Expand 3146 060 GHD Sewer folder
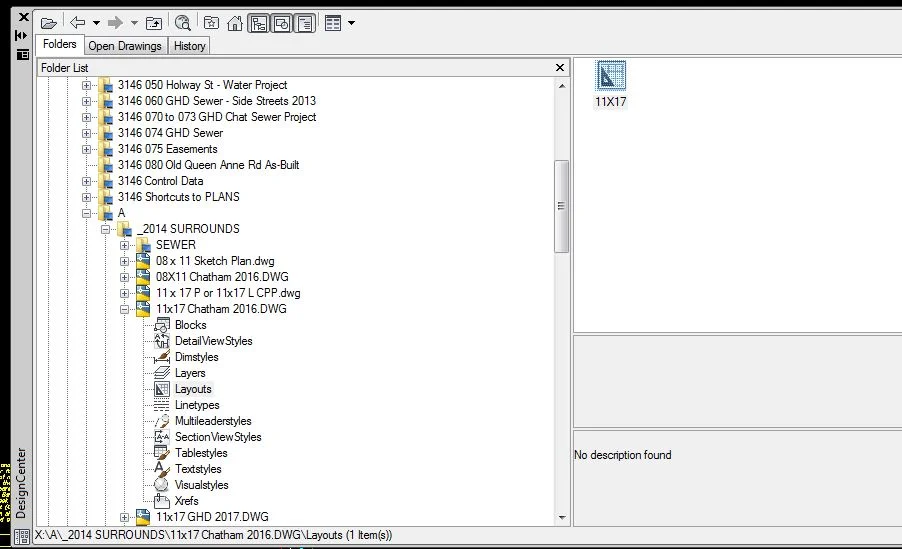 point(86,101)
